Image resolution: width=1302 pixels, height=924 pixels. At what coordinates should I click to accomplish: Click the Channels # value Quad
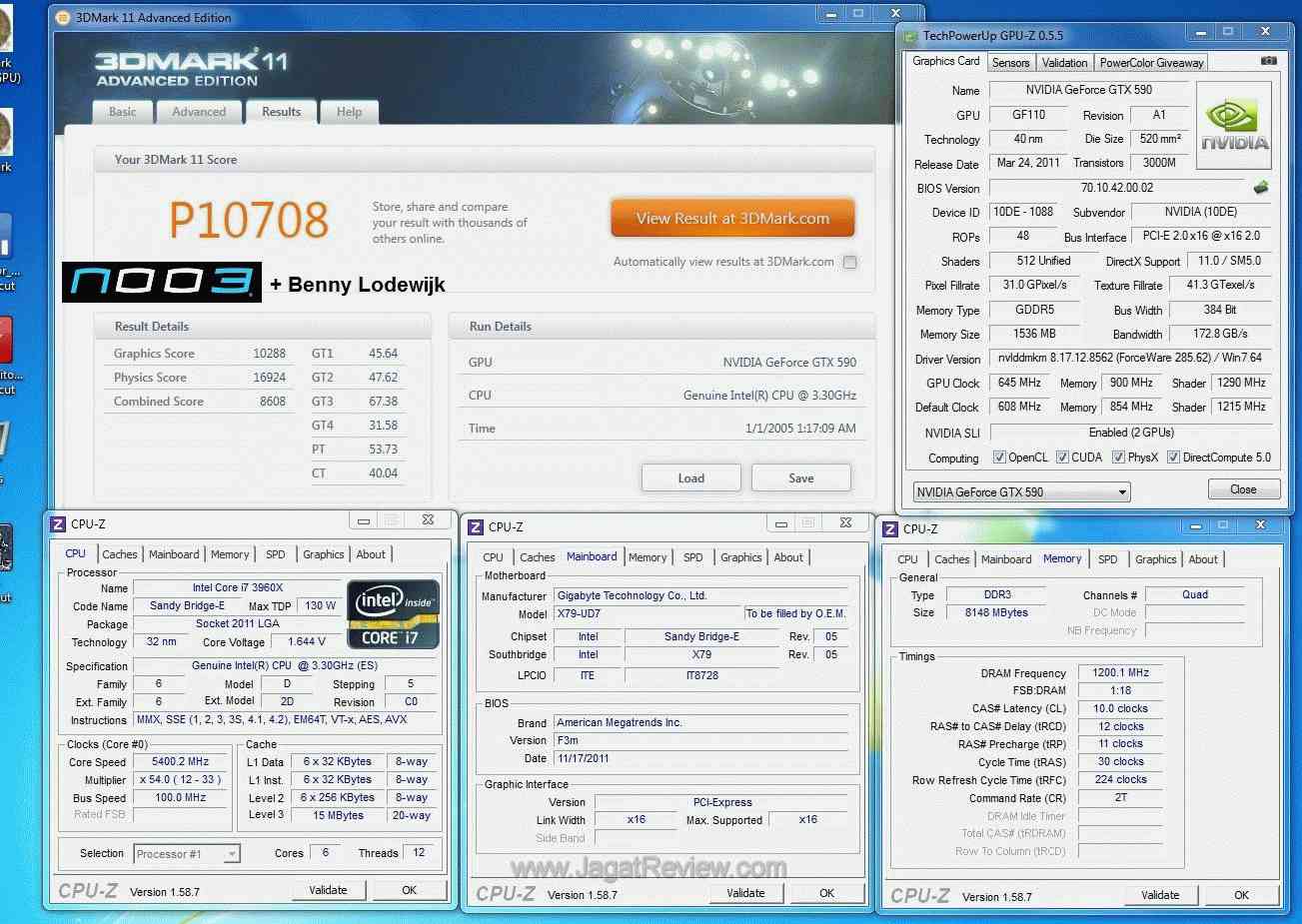coord(1194,594)
